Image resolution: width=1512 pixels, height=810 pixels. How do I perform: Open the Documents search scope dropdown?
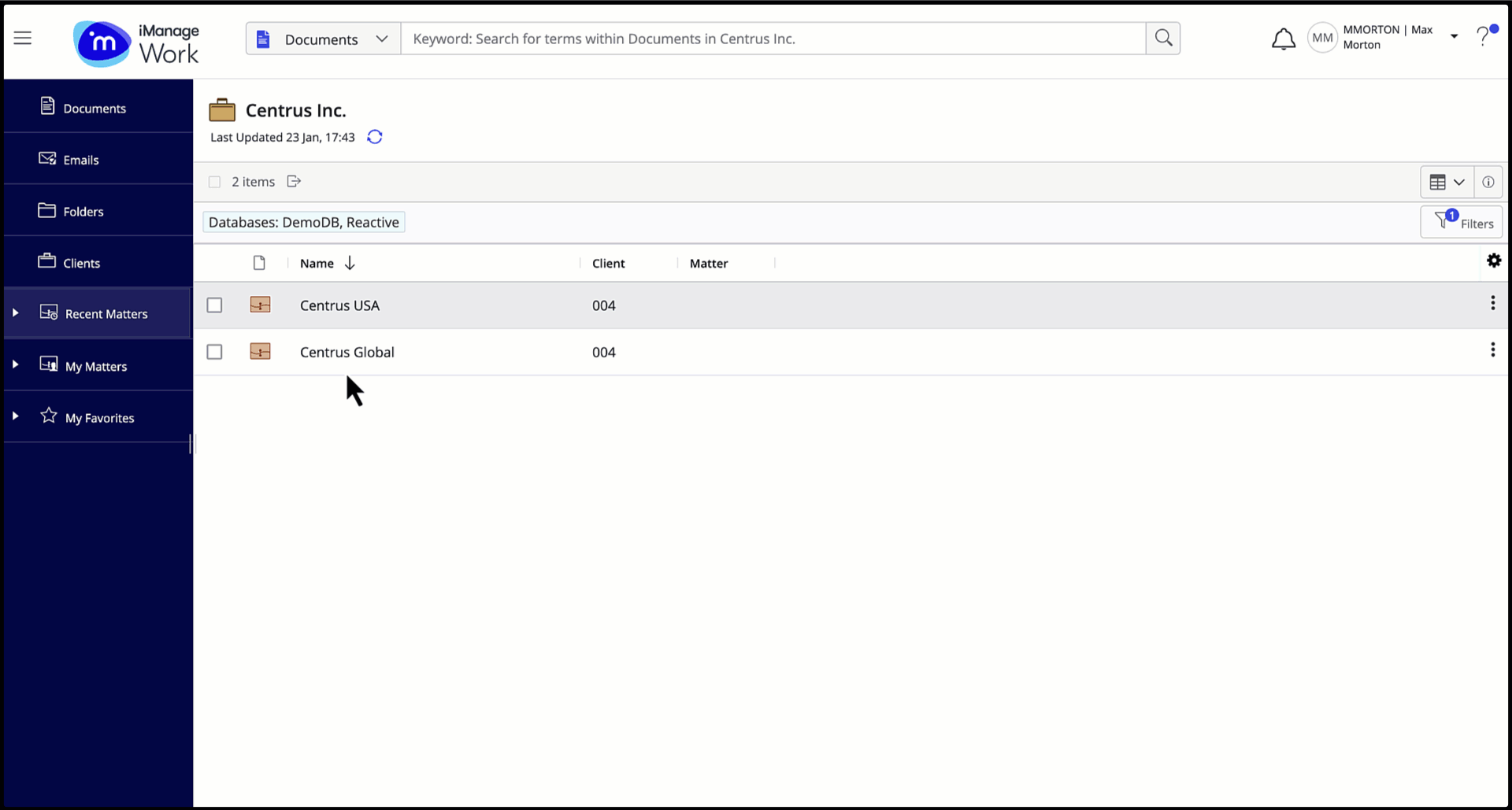coord(383,38)
